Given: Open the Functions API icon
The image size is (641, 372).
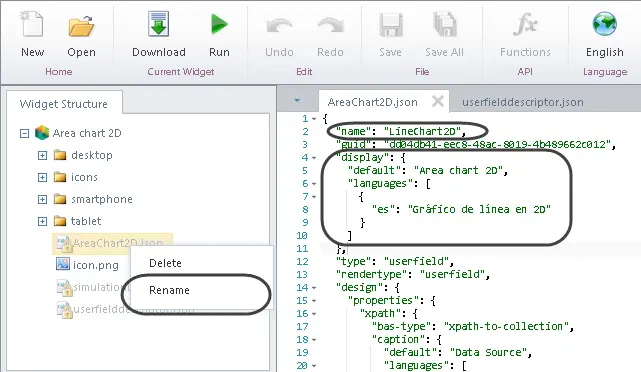Looking at the screenshot, I should tap(525, 24).
